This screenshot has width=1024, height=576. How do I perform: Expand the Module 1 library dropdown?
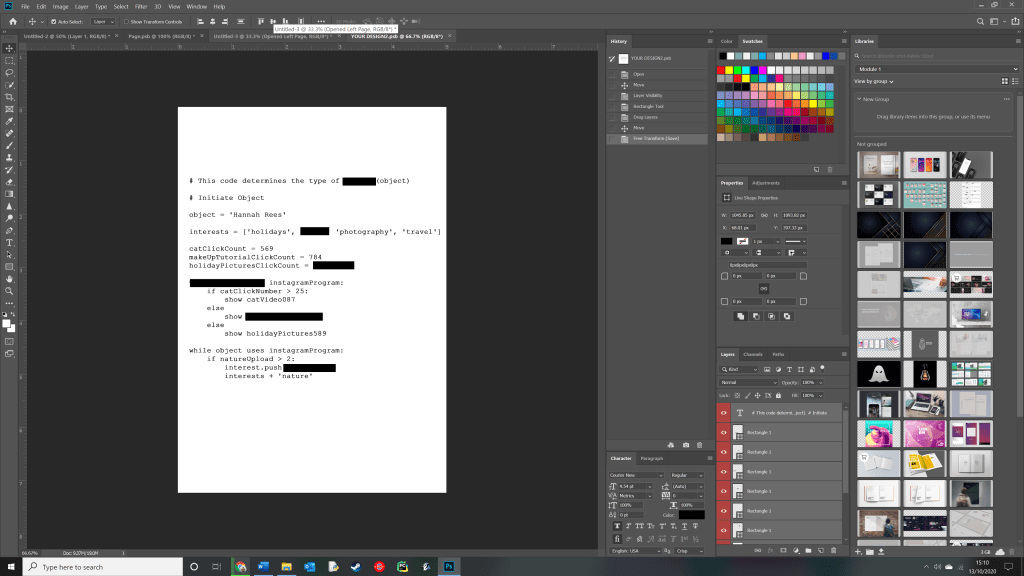936,69
